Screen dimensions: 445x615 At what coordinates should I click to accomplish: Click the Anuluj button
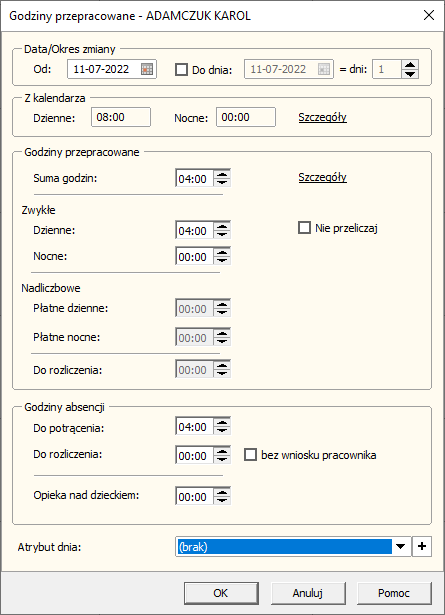tap(308, 593)
